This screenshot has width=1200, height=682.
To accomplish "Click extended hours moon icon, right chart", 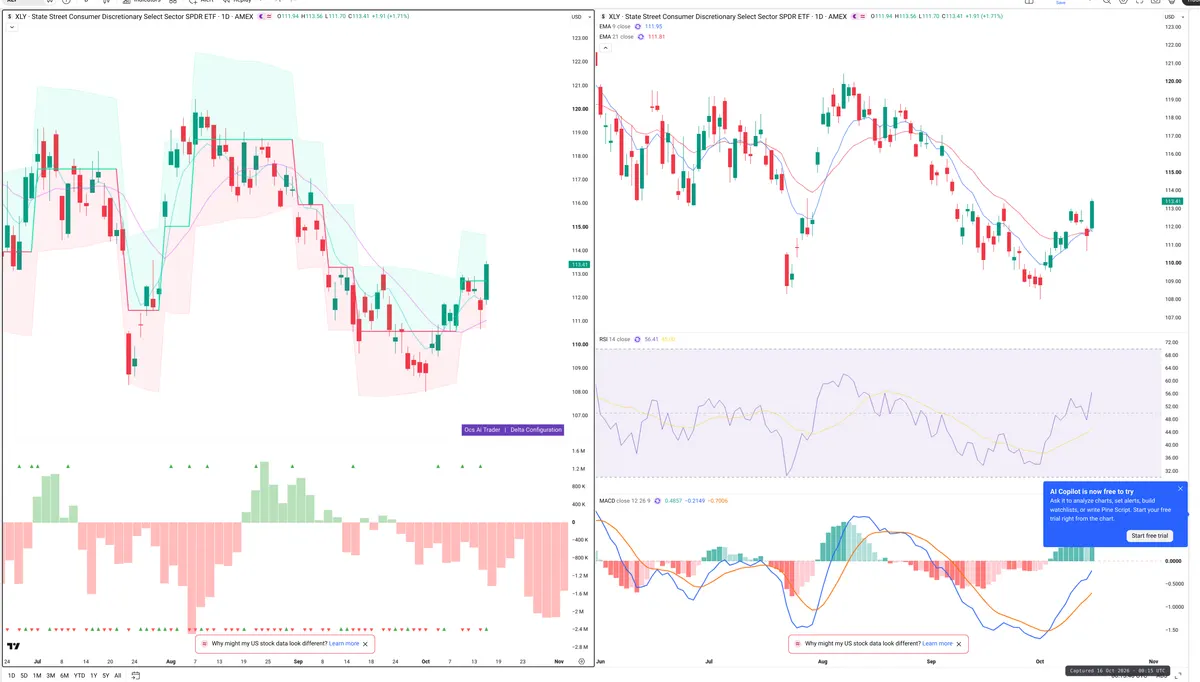I will pos(854,17).
